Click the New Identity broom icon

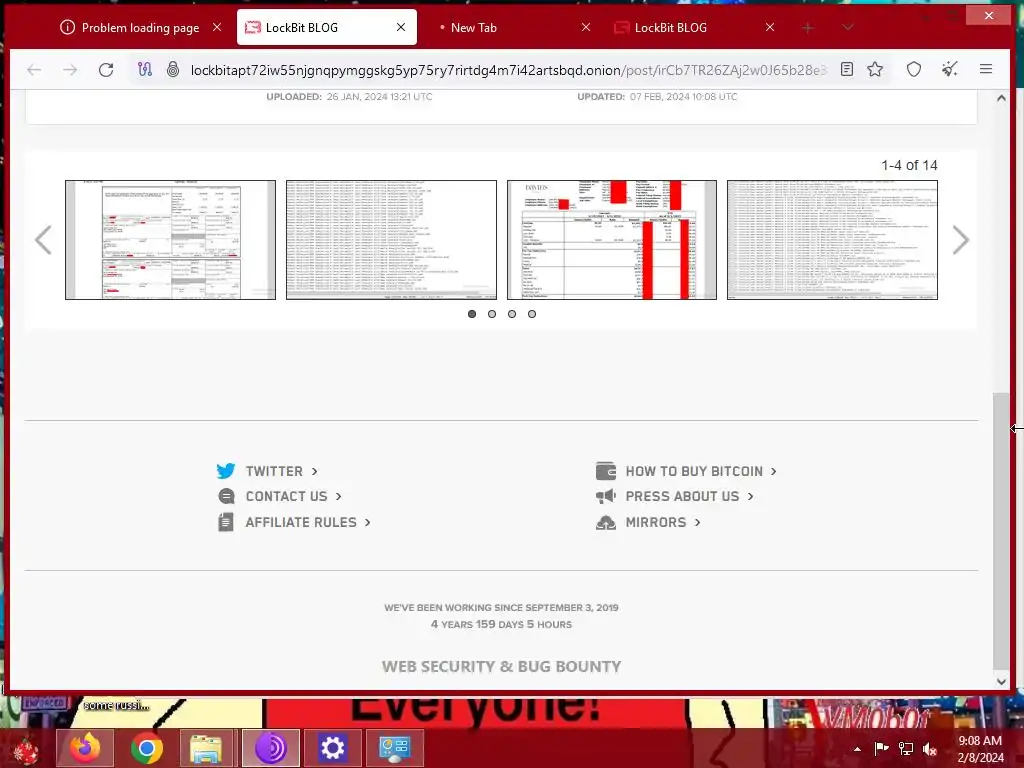pos(950,69)
